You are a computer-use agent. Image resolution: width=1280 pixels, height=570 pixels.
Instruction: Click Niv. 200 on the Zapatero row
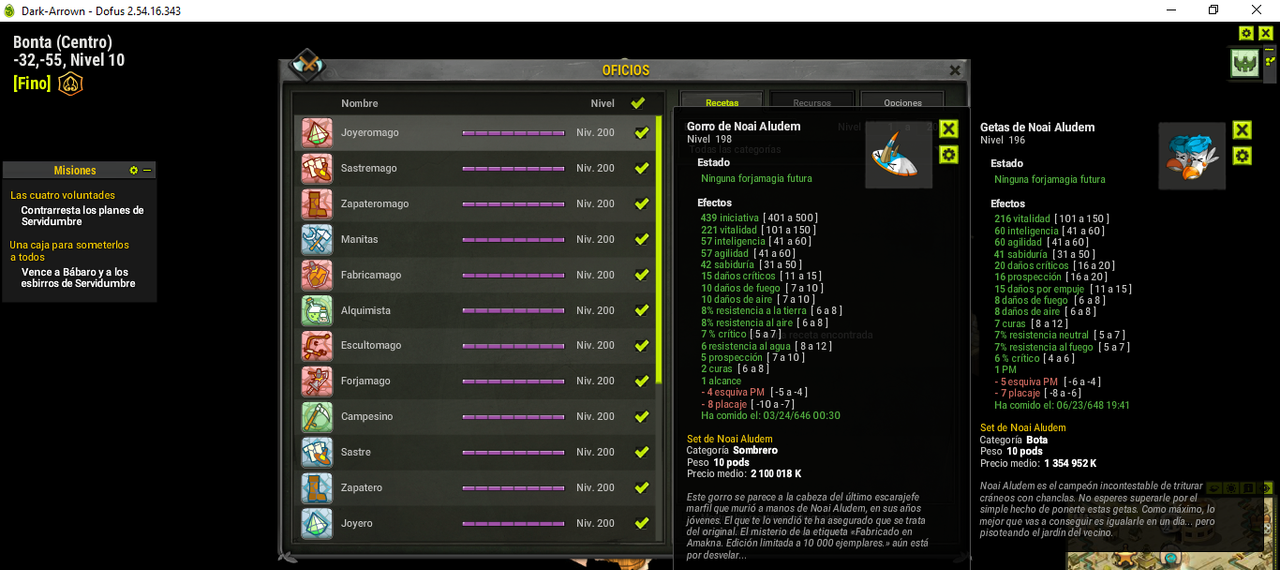[x=595, y=488]
